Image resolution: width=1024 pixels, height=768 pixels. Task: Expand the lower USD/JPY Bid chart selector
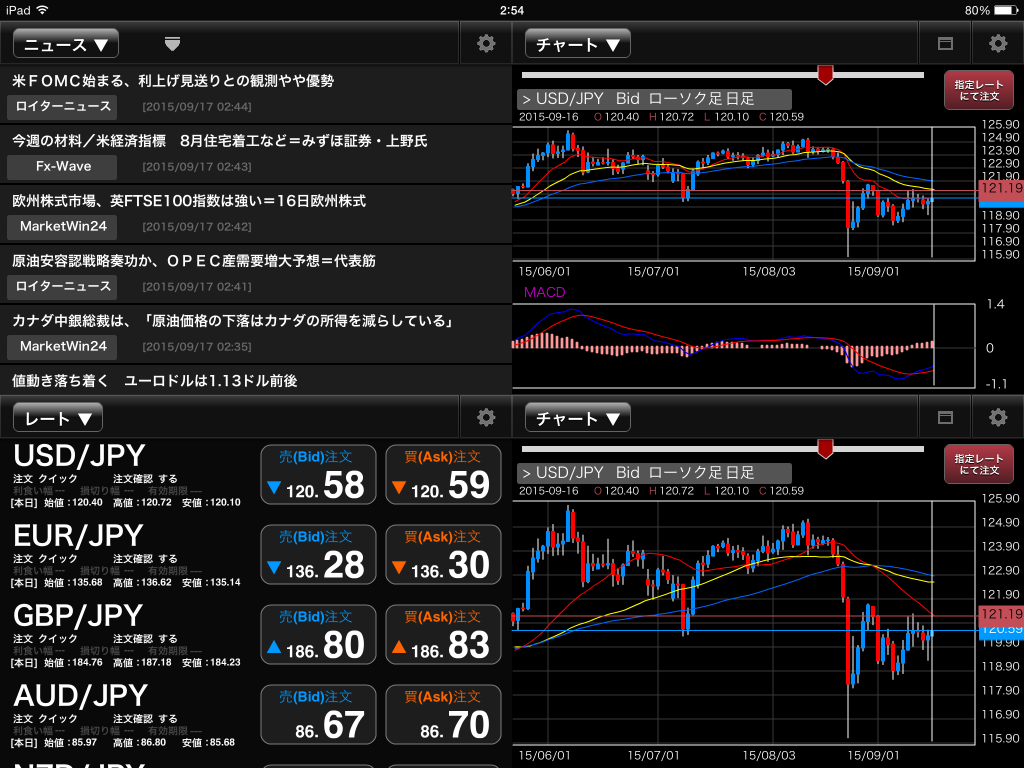pyautogui.click(x=654, y=473)
